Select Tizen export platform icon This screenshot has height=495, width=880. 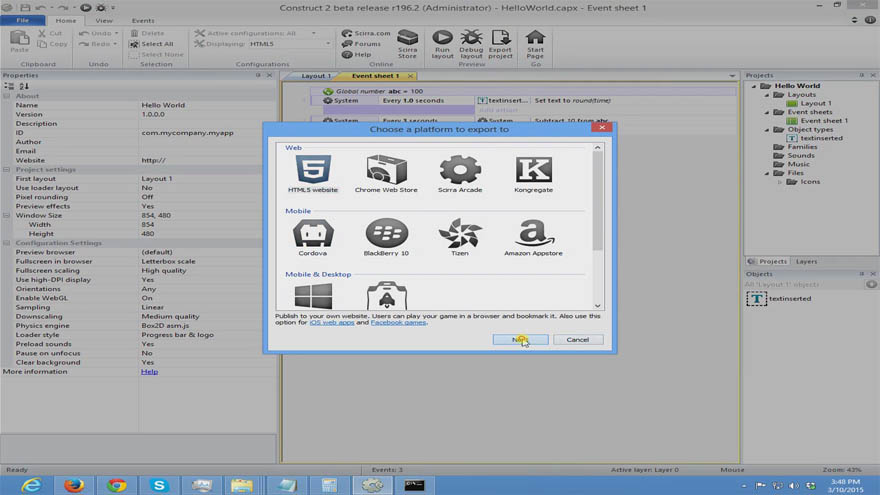click(x=460, y=237)
